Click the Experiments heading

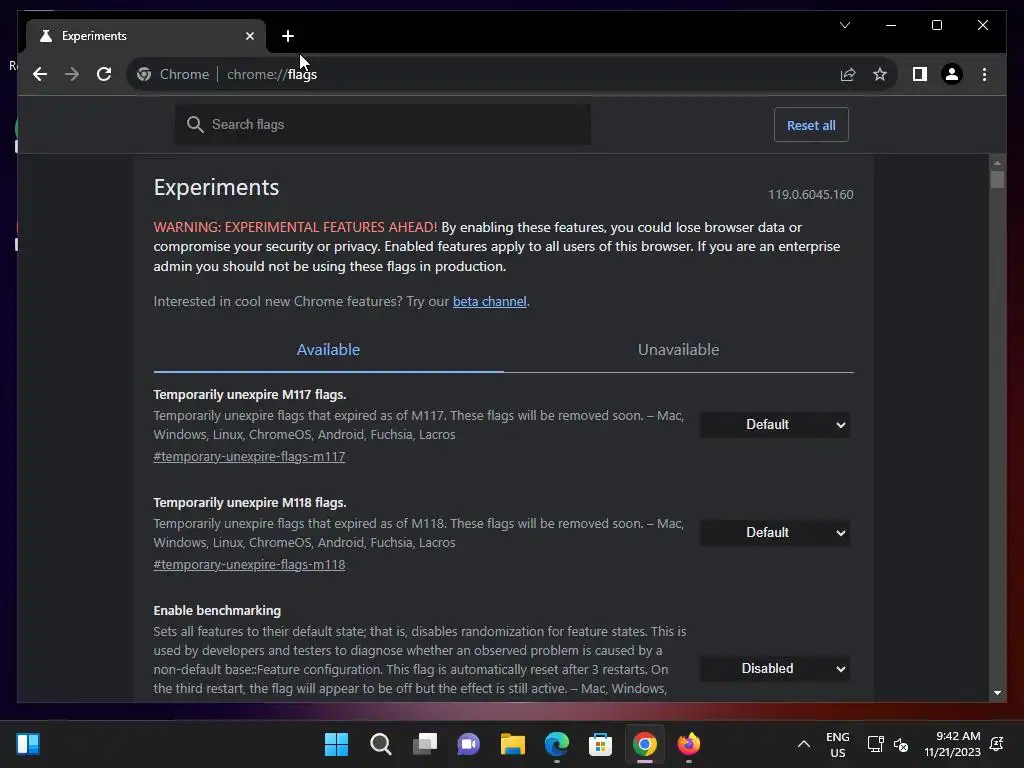click(216, 187)
